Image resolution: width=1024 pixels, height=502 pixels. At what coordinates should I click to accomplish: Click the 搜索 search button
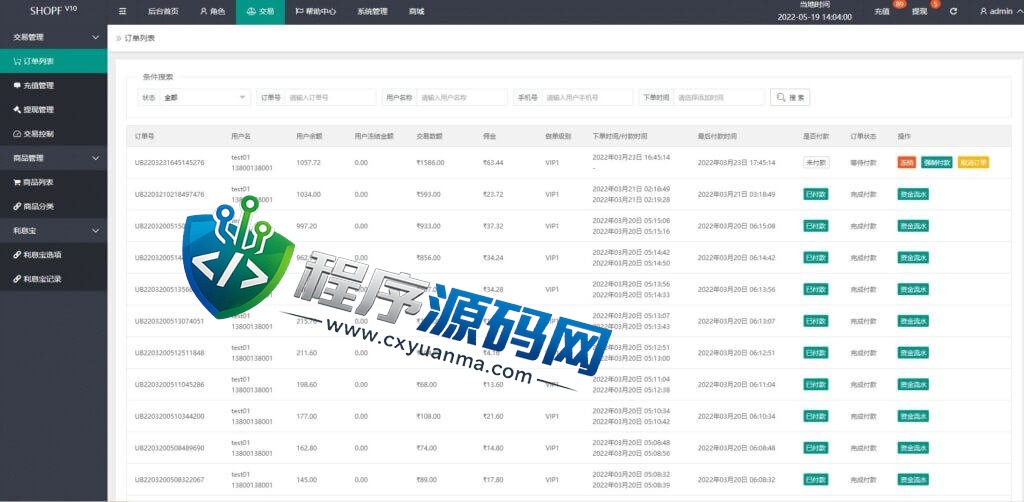pyautogui.click(x=790, y=97)
